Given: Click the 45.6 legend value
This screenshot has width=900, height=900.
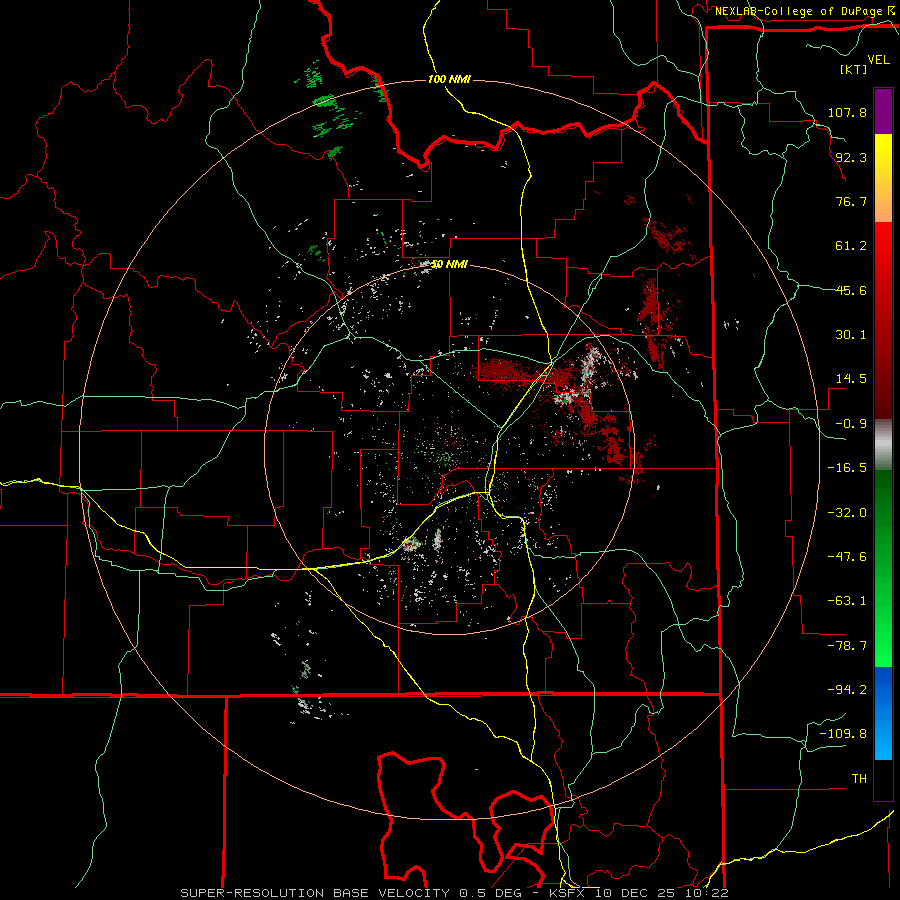Looking at the screenshot, I should [x=851, y=290].
